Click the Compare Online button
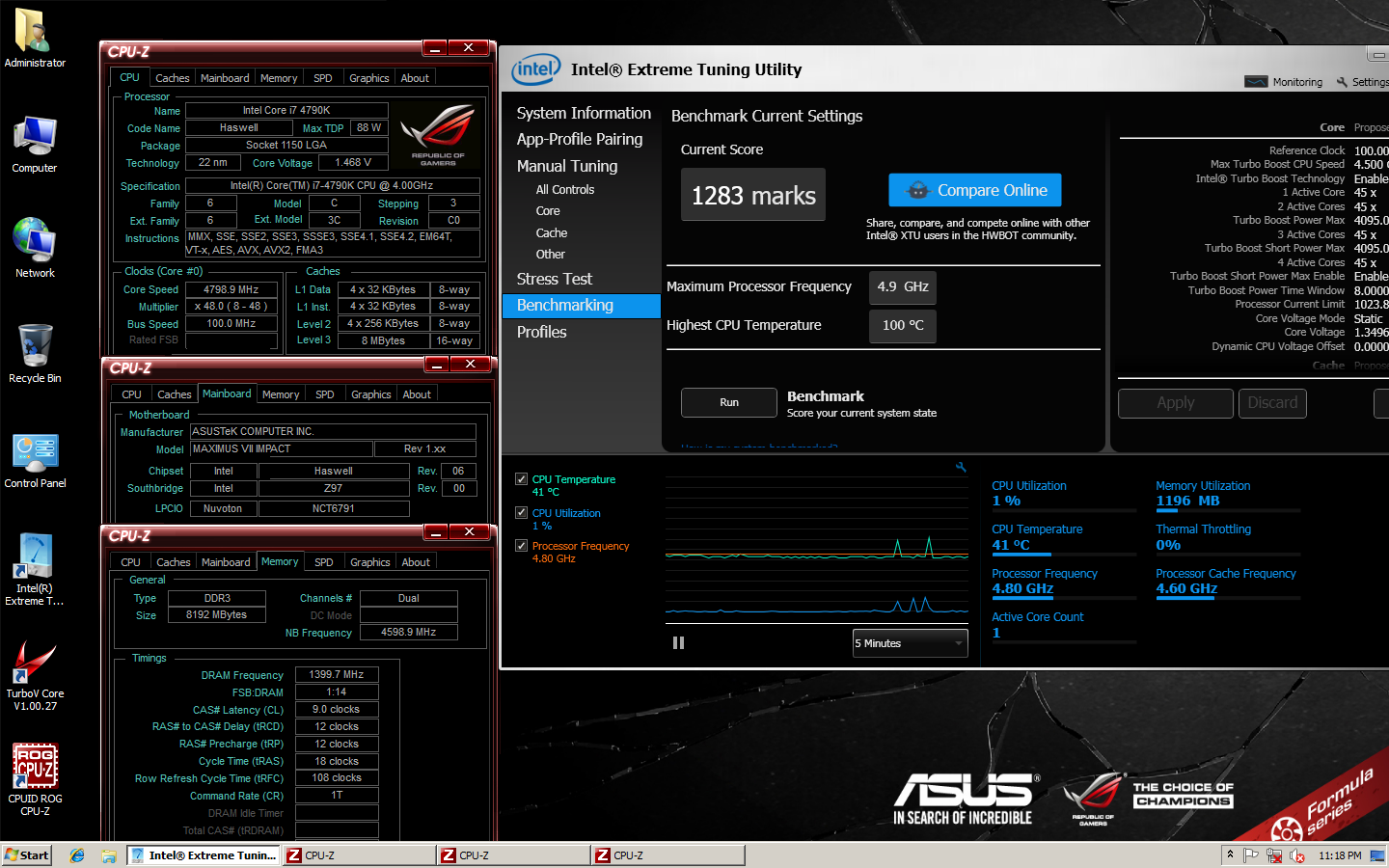1389x868 pixels. pos(975,190)
